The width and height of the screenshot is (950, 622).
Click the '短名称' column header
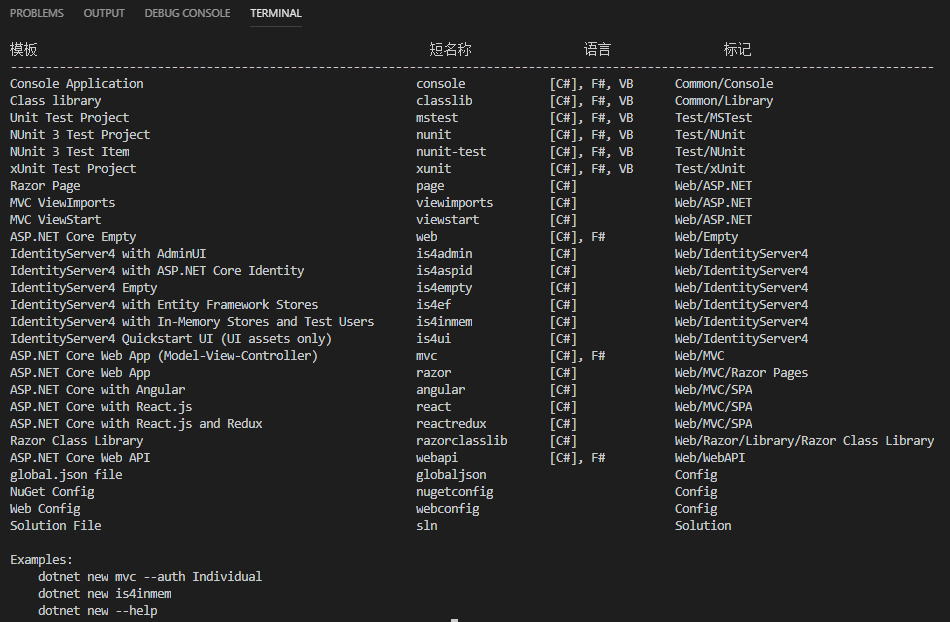(x=450, y=49)
